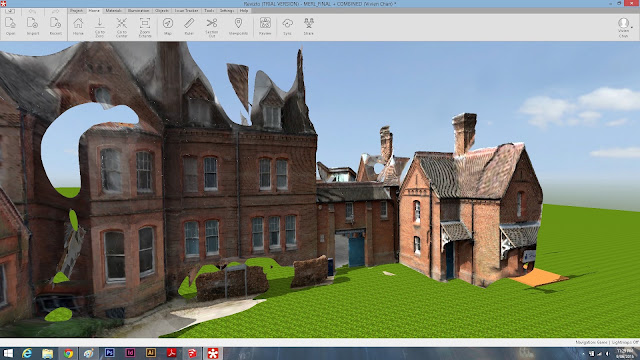This screenshot has width=640, height=360.
Task: Toggle Navigation mode in the status bar
Action: 591,342
